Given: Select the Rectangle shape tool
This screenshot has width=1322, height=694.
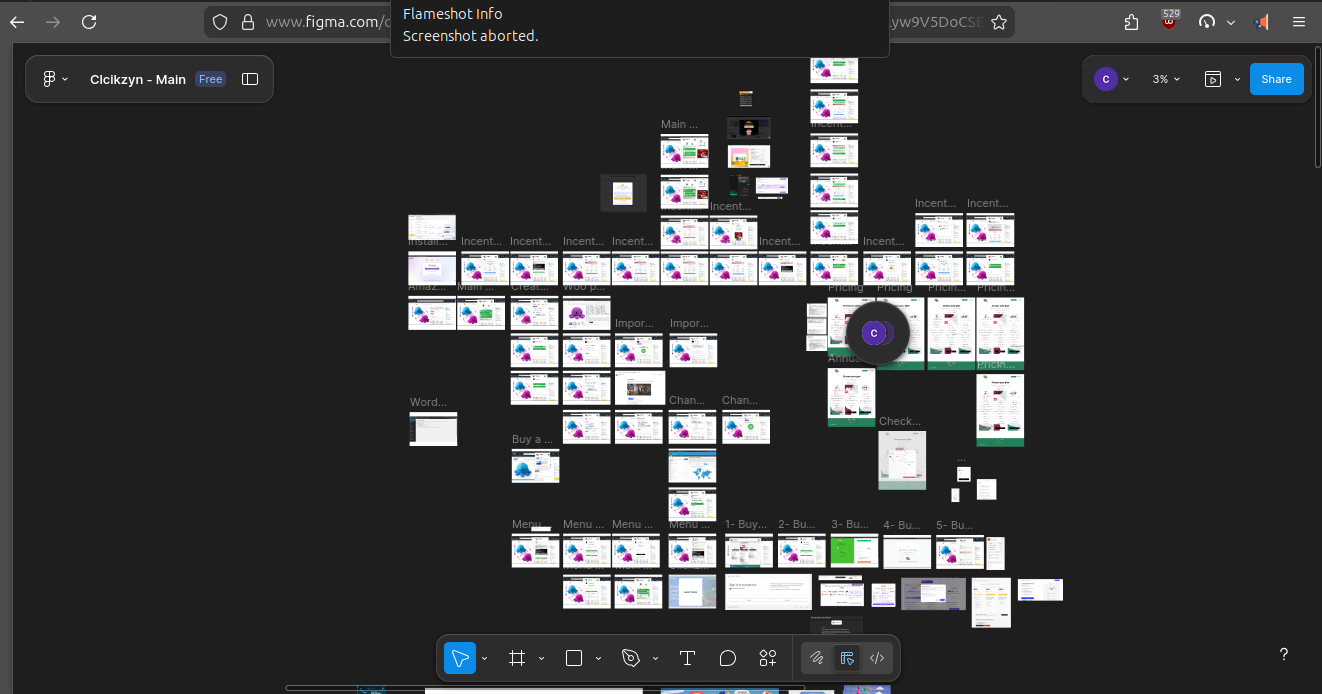Looking at the screenshot, I should pyautogui.click(x=574, y=658).
